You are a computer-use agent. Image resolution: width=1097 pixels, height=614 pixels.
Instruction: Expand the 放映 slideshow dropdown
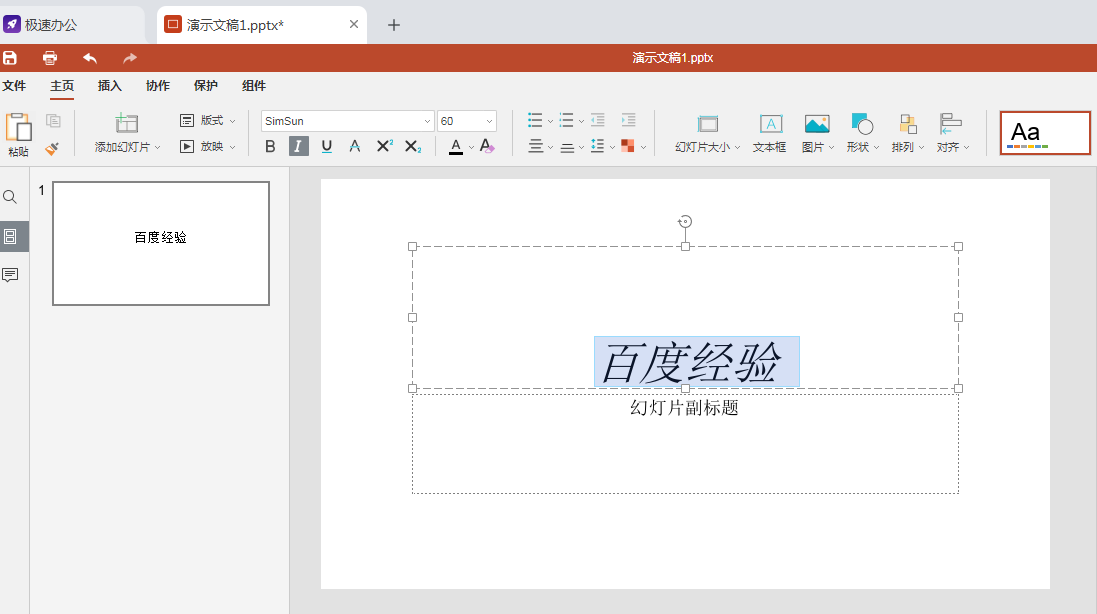[x=232, y=148]
